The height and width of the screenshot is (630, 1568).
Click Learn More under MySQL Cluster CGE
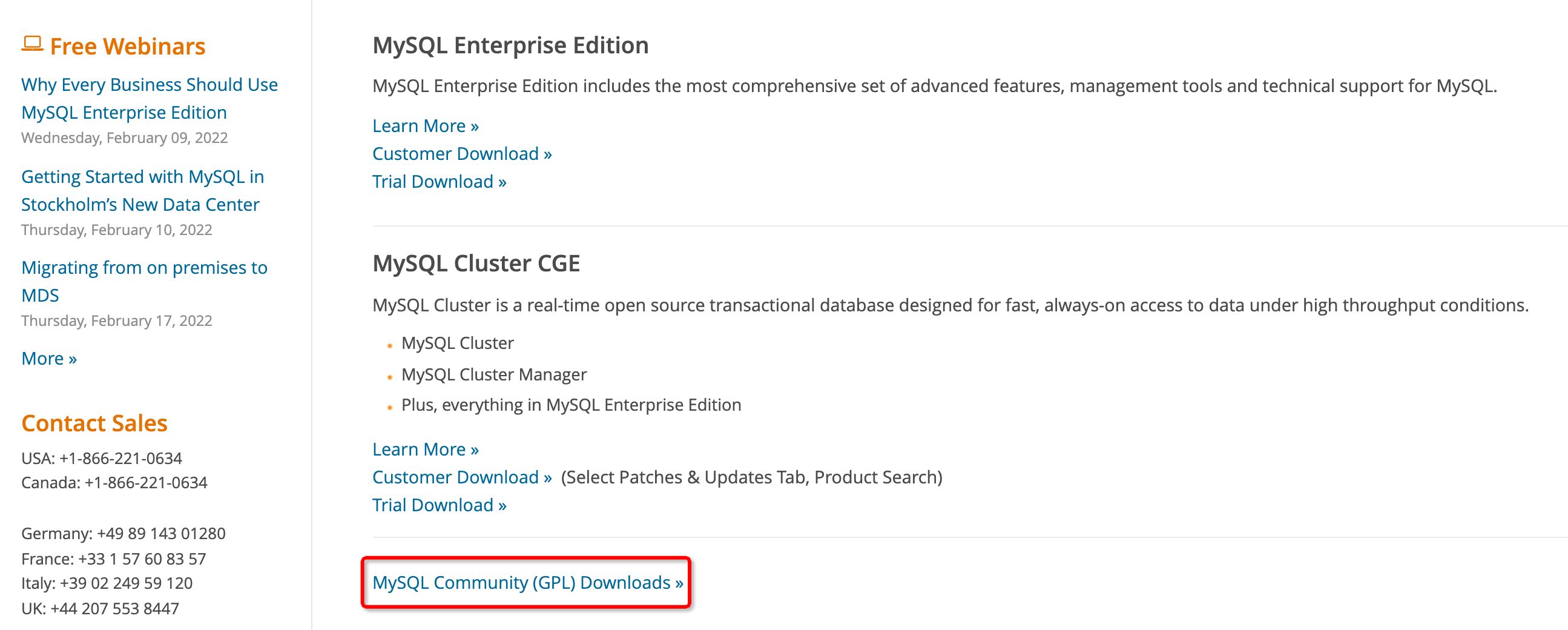click(425, 449)
